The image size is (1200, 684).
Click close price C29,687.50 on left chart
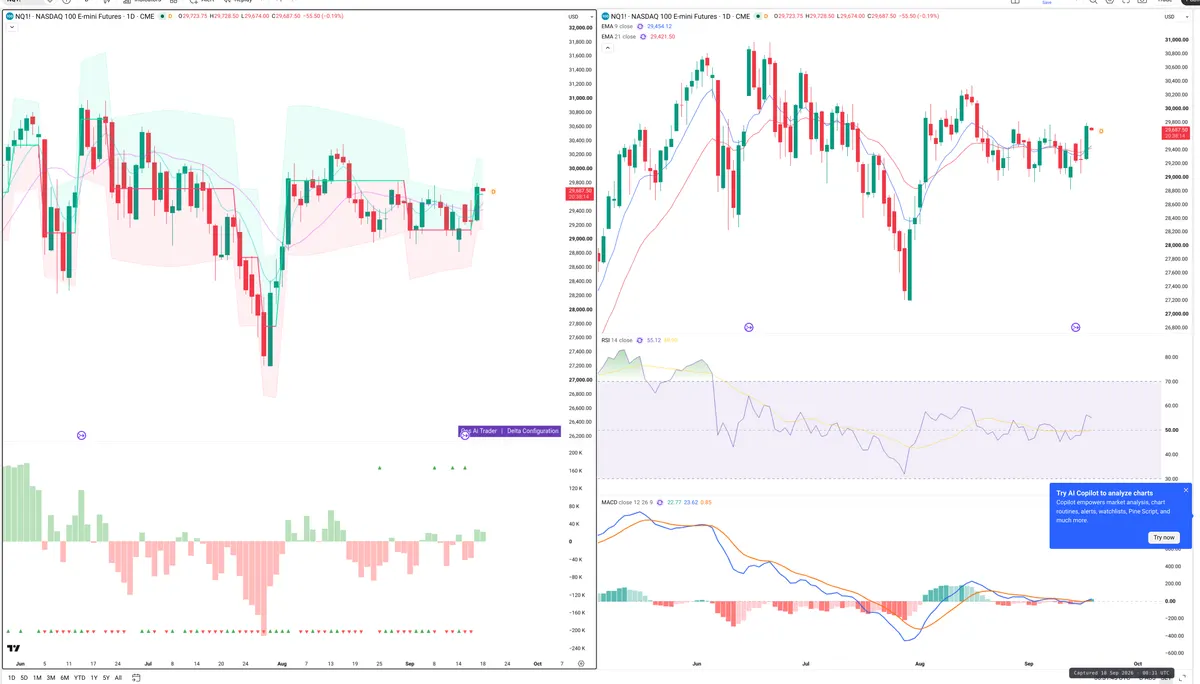click(x=284, y=16)
